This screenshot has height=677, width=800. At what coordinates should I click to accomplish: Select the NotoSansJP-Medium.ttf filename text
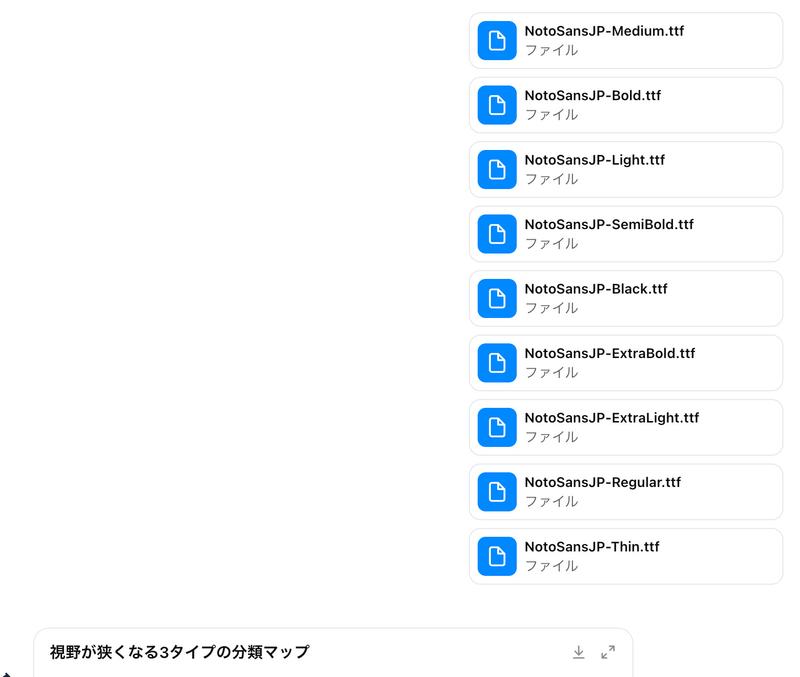pyautogui.click(x=604, y=31)
